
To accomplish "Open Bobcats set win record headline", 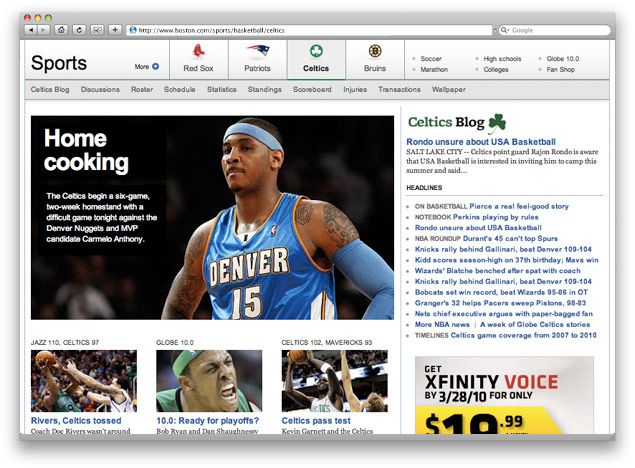I will point(501,292).
